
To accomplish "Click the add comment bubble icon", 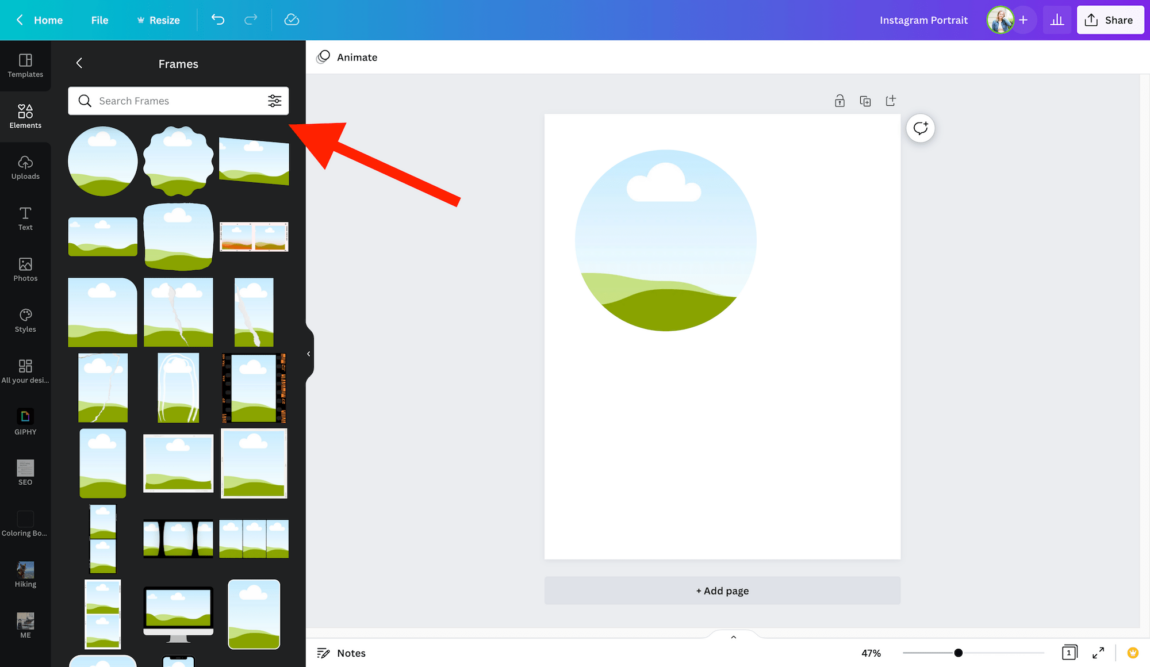I will (920, 129).
